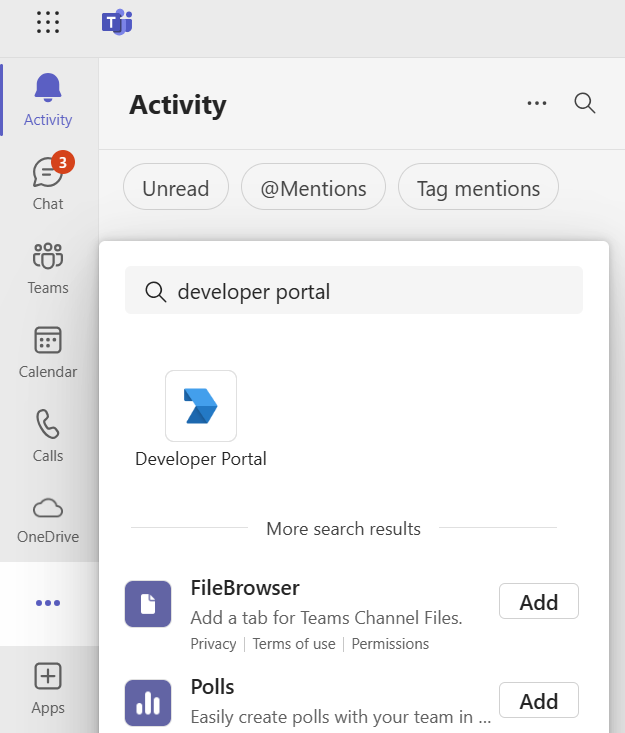Open more options in Activity header
The width and height of the screenshot is (625, 733).
tap(537, 103)
